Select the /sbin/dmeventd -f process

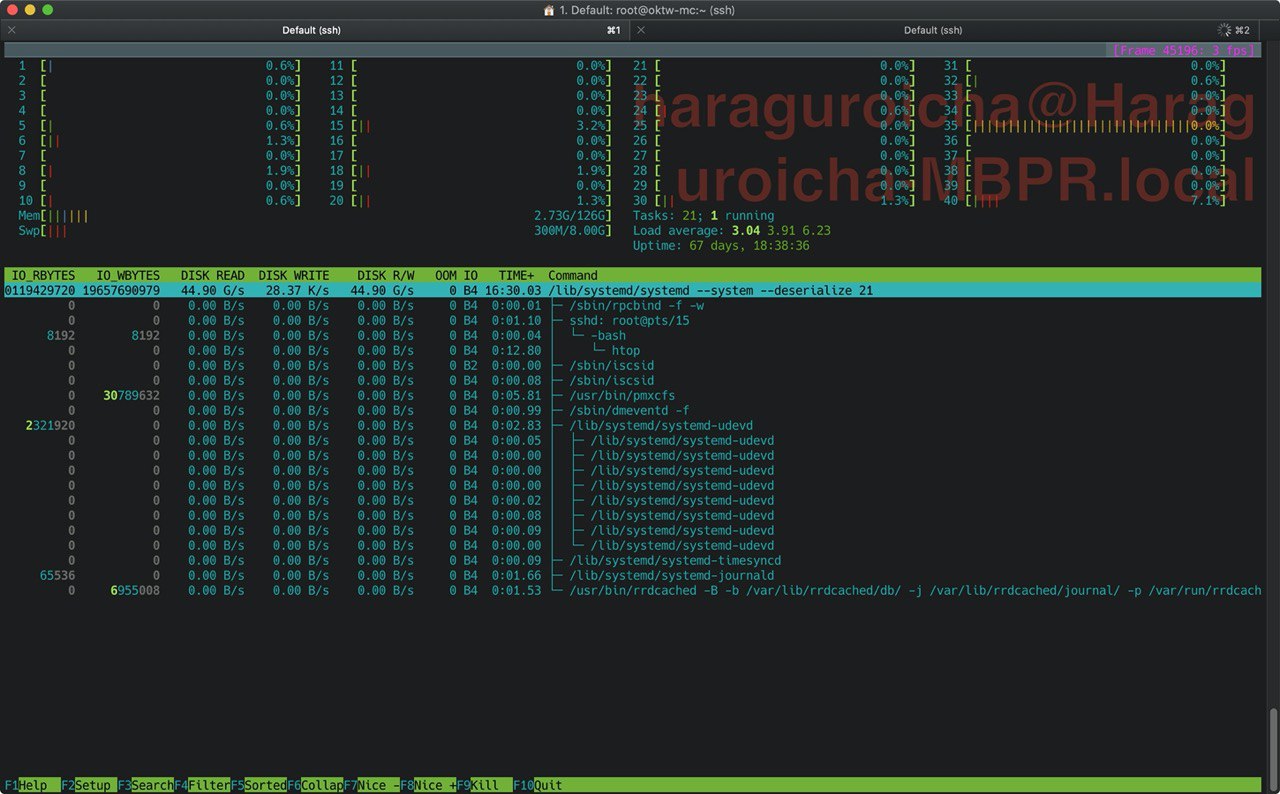[632, 410]
